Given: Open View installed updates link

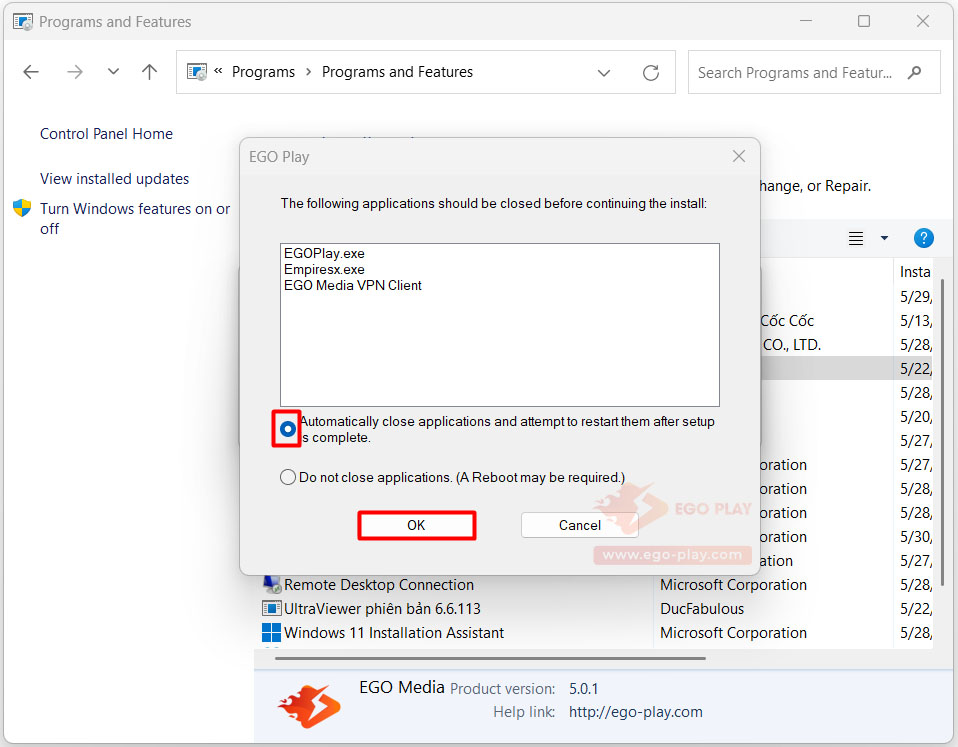Looking at the screenshot, I should 114,179.
